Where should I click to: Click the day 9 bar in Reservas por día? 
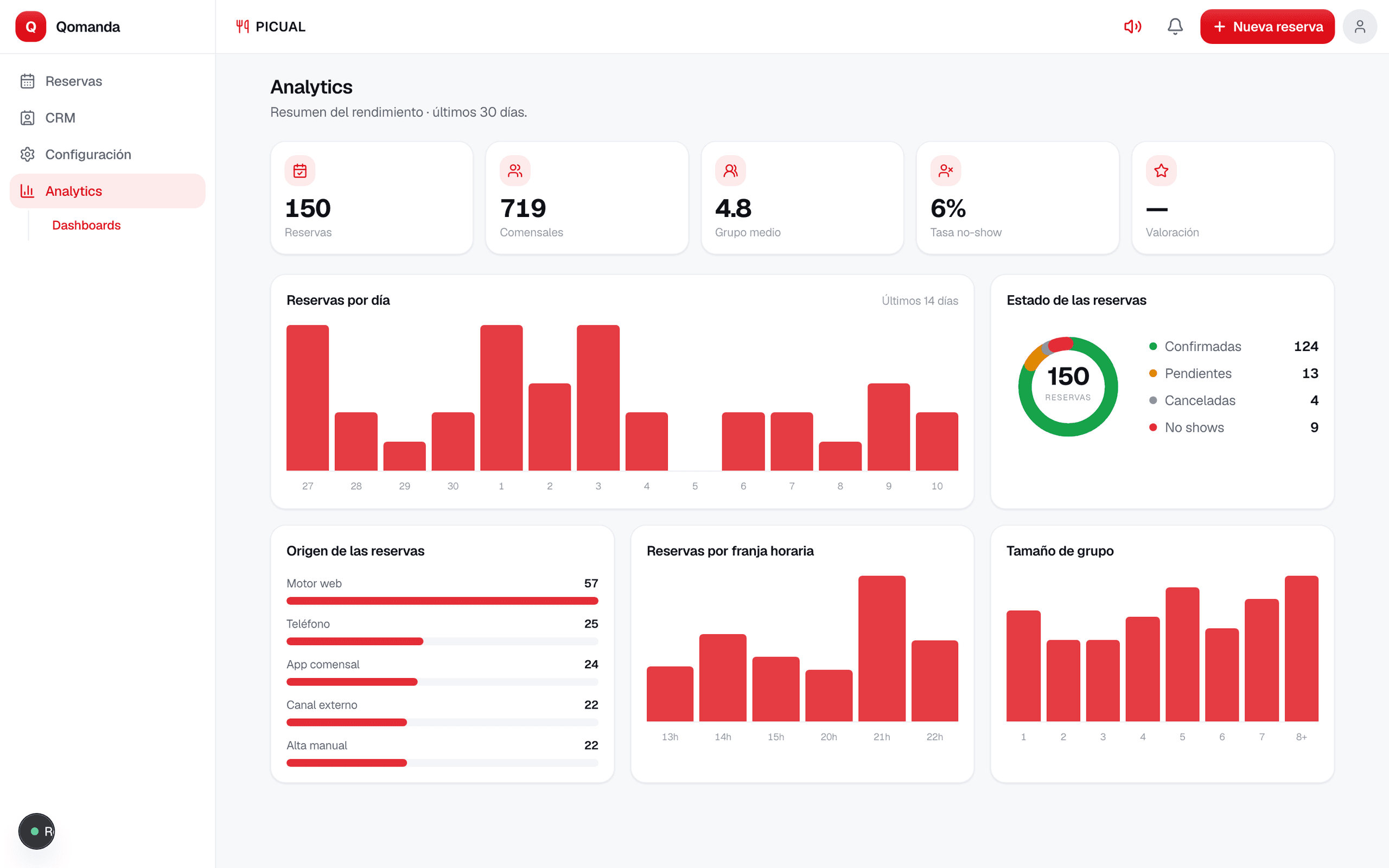tap(889, 427)
